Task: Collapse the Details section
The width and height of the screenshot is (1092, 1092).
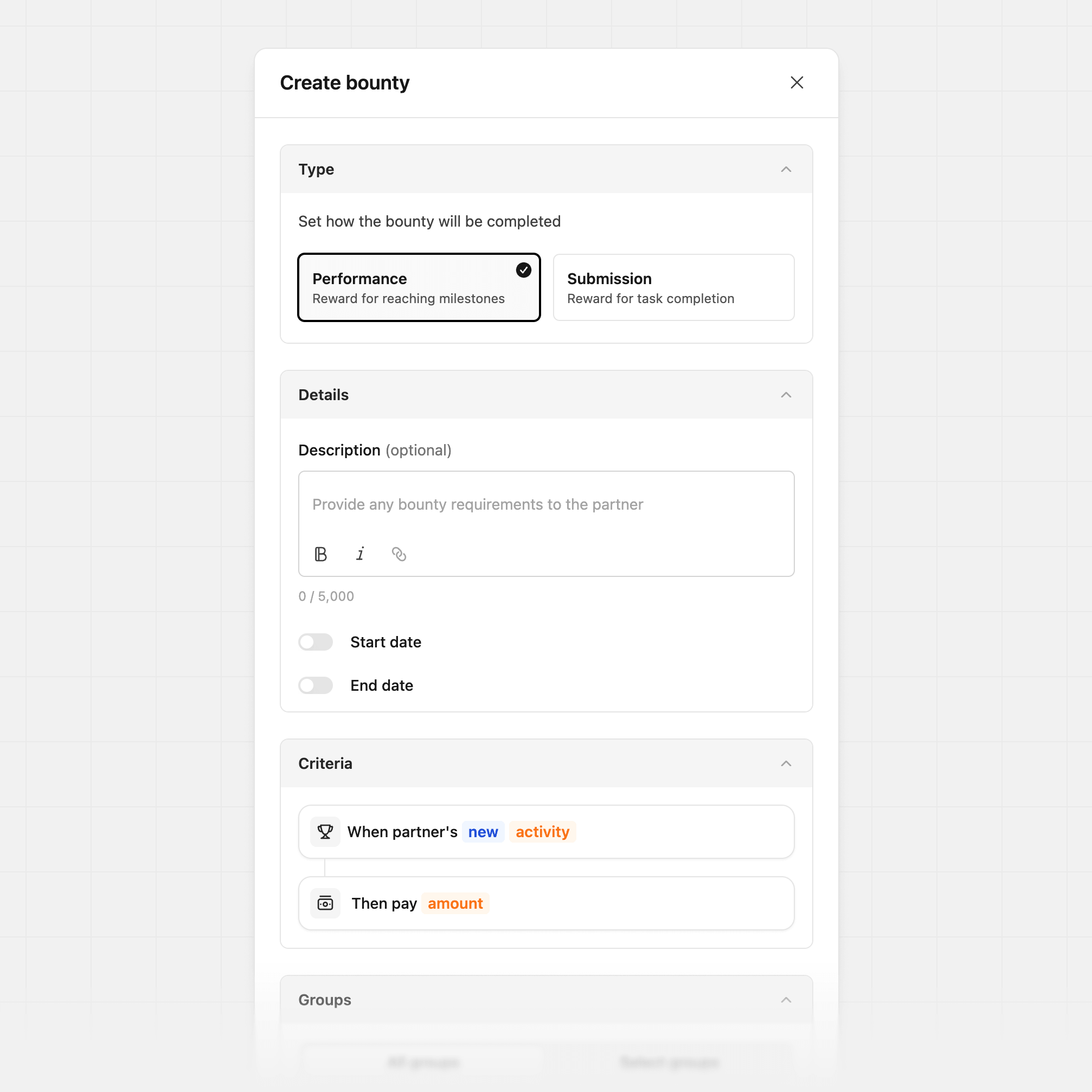Action: [786, 395]
